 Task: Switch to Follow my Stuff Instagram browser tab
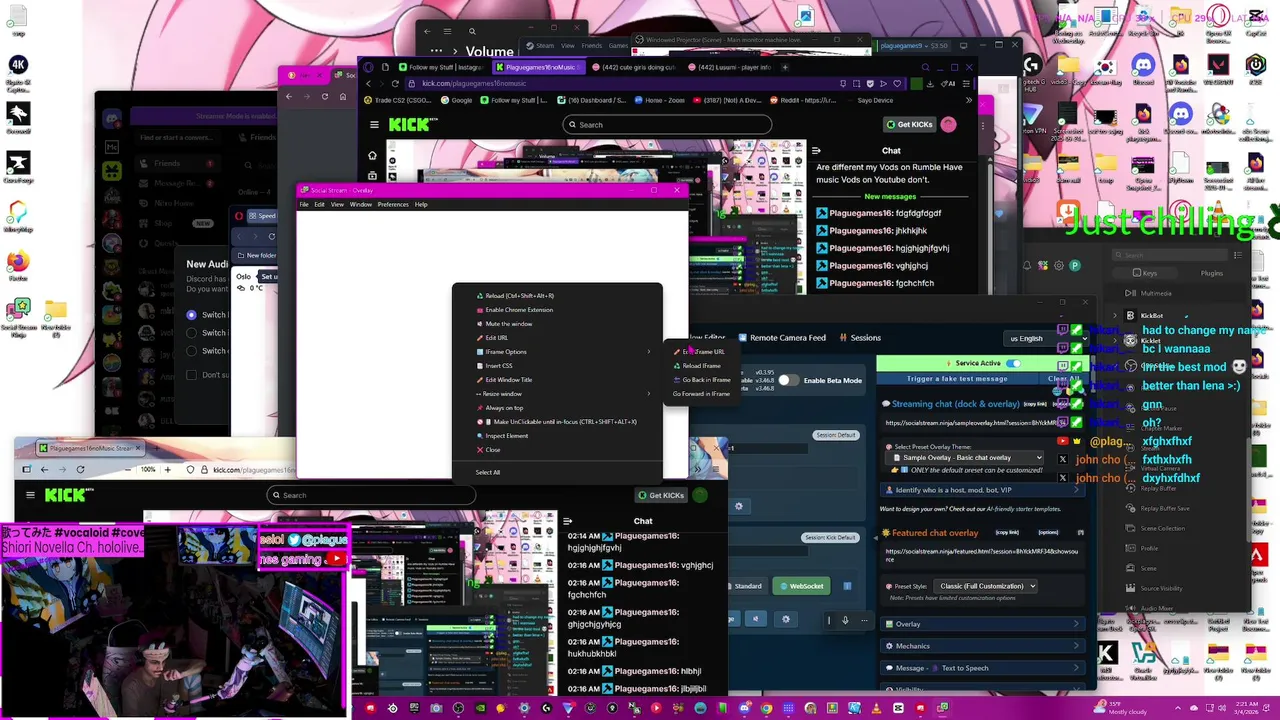440,67
